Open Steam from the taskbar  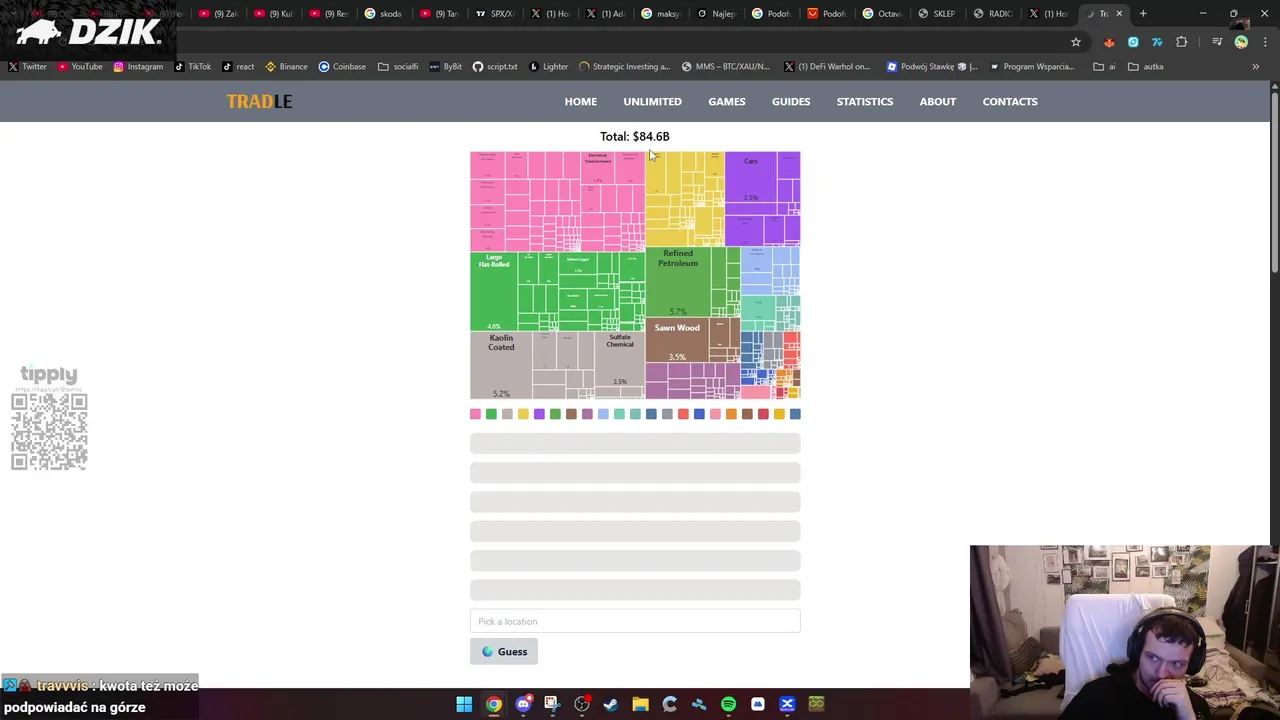(x=611, y=704)
